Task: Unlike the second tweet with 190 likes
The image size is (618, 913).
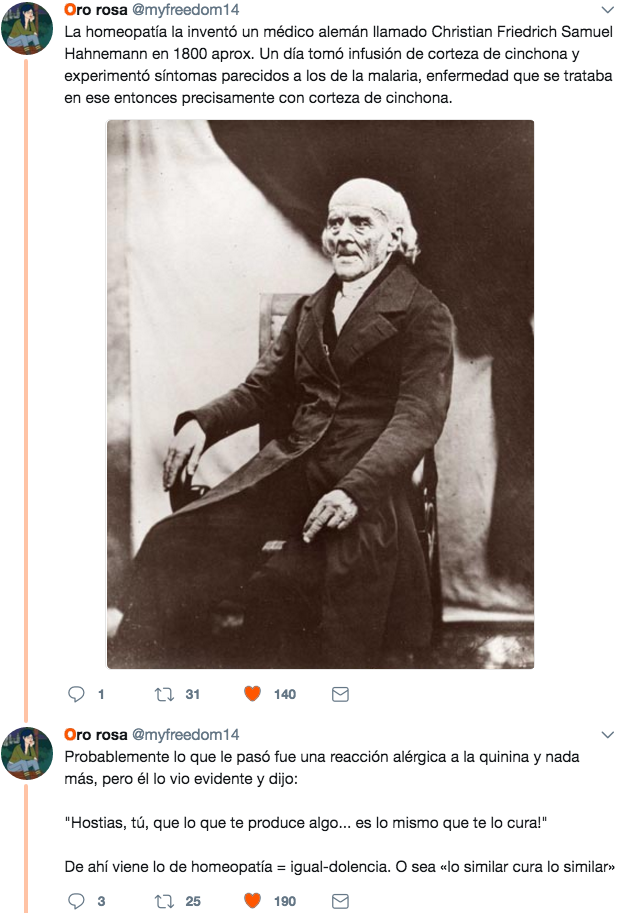Action: pyautogui.click(x=252, y=901)
